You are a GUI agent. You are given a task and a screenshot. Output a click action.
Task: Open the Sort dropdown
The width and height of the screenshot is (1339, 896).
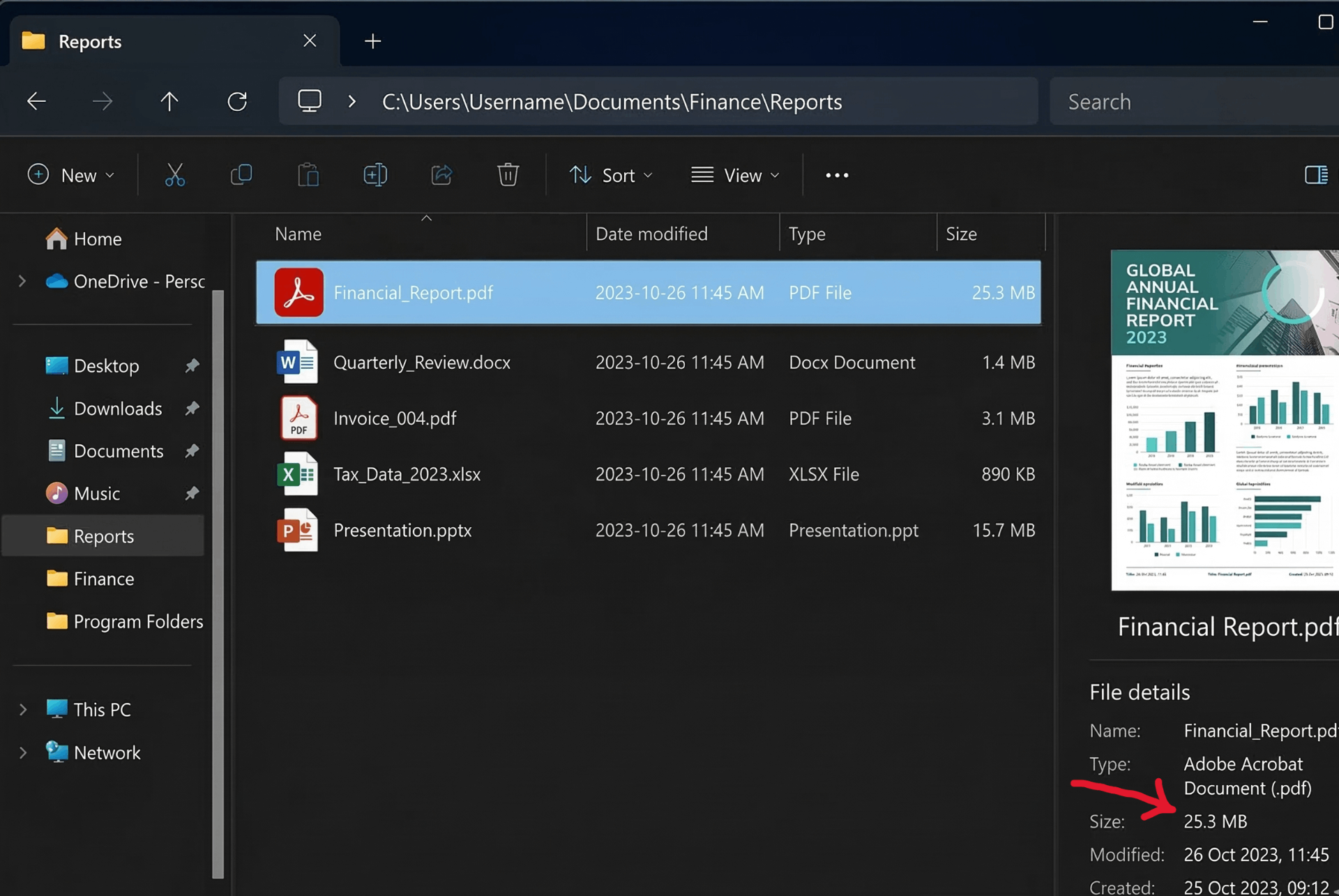click(x=612, y=175)
